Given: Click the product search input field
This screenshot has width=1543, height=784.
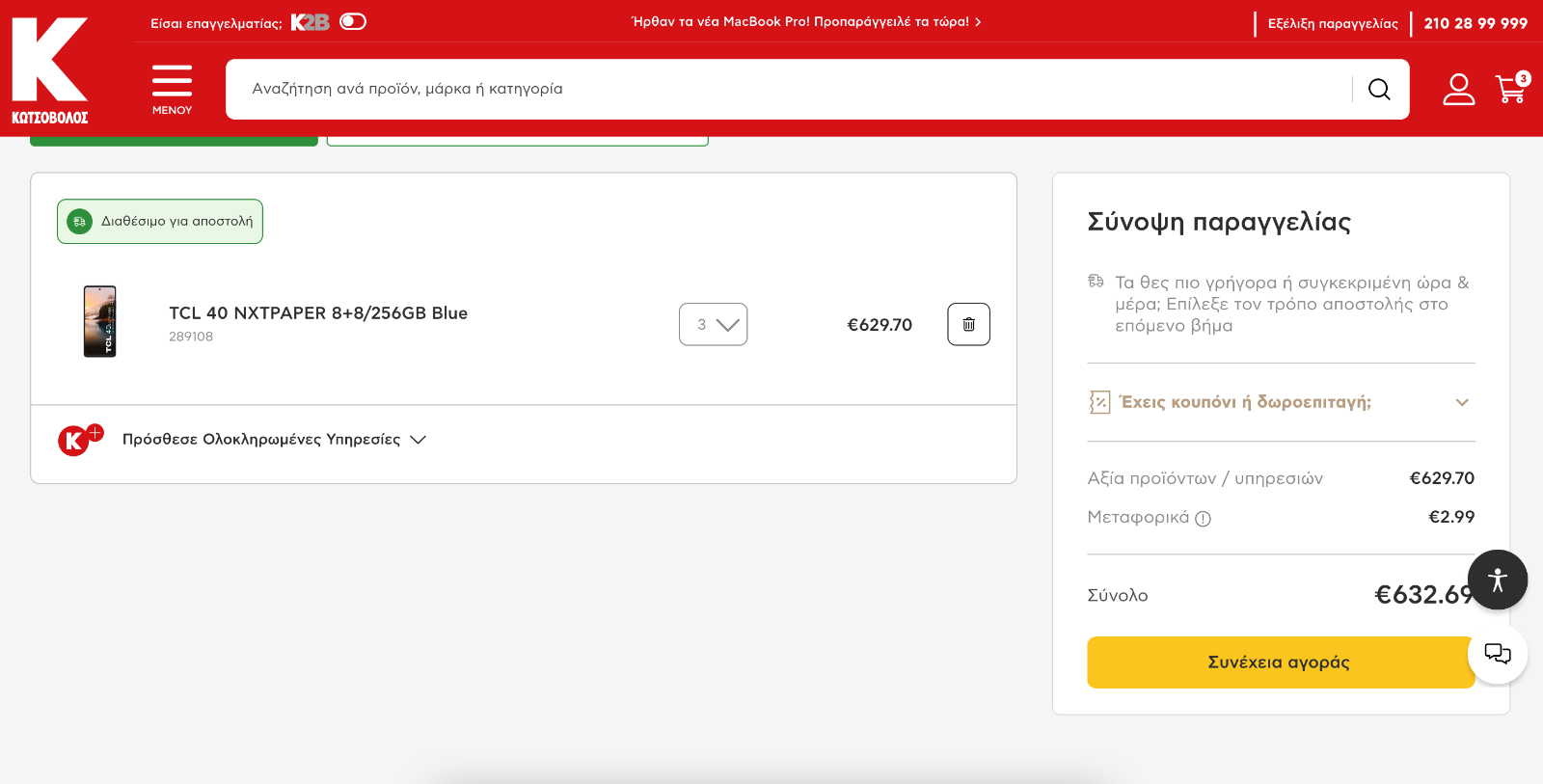Looking at the screenshot, I should [x=791, y=90].
